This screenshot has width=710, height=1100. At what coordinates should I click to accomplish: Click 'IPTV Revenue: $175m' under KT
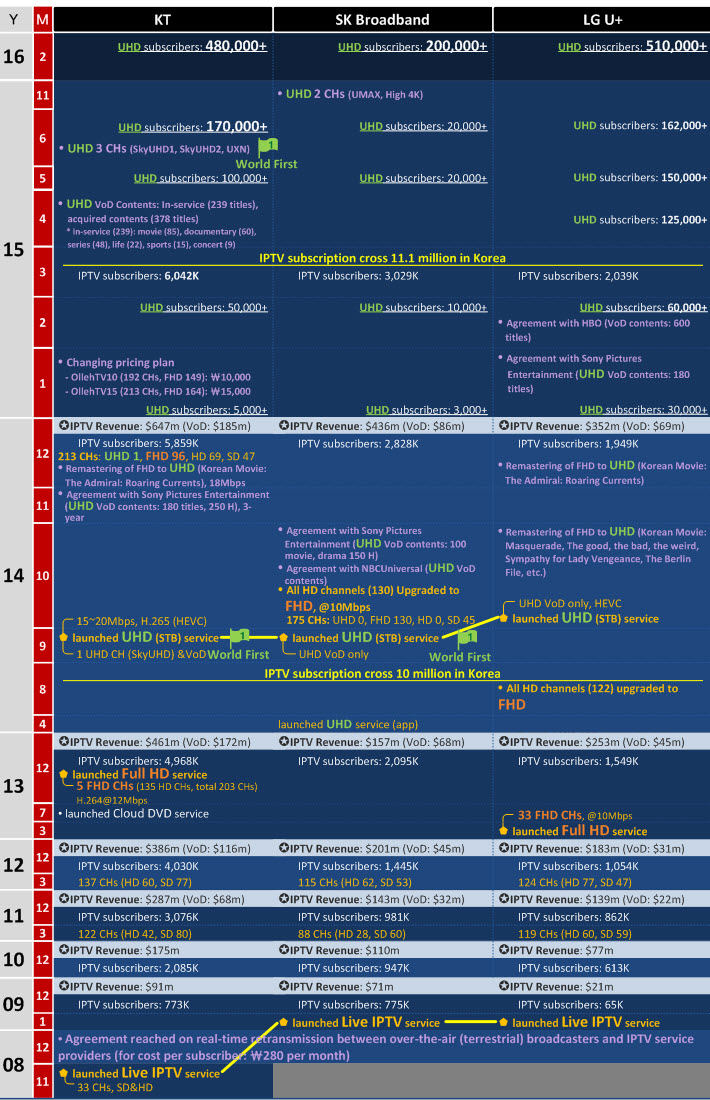point(119,950)
